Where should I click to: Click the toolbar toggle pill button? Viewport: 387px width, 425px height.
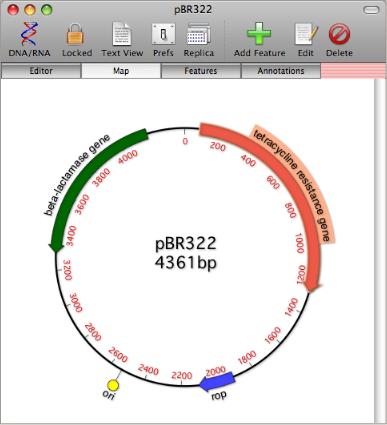tap(371, 10)
